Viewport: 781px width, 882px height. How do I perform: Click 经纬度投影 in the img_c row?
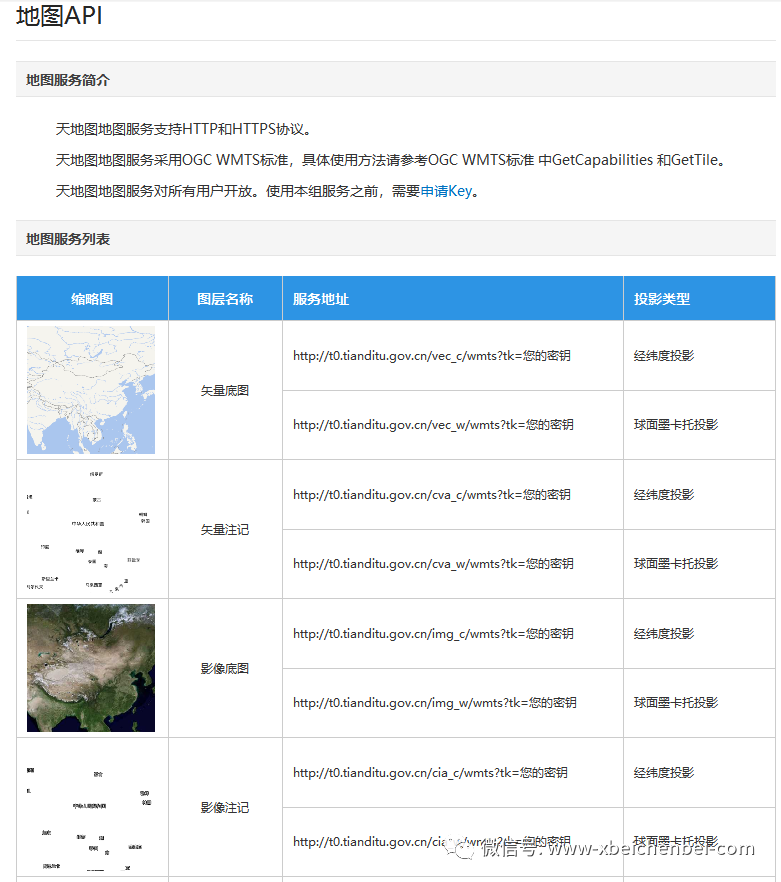click(x=664, y=633)
